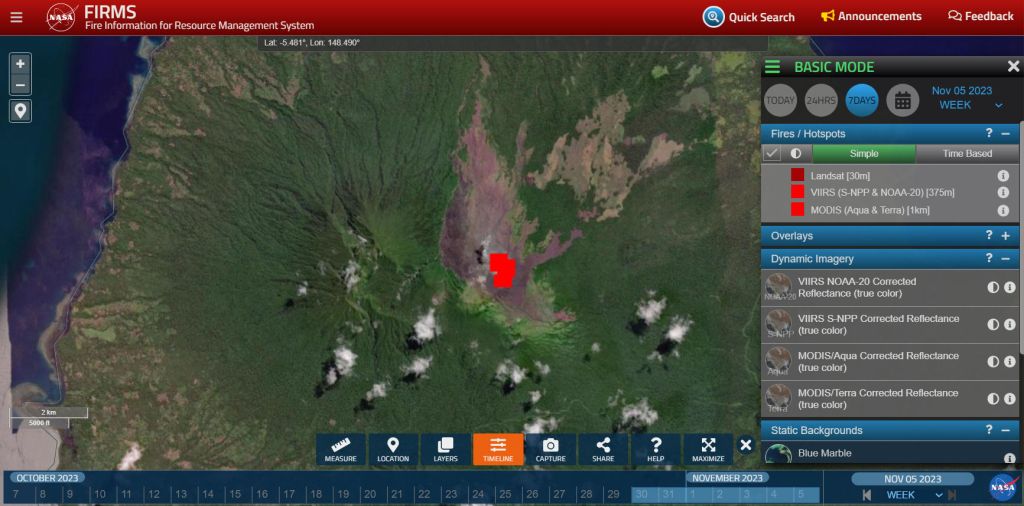Expand the Overlays section
The height and width of the screenshot is (506, 1024).
point(1005,236)
